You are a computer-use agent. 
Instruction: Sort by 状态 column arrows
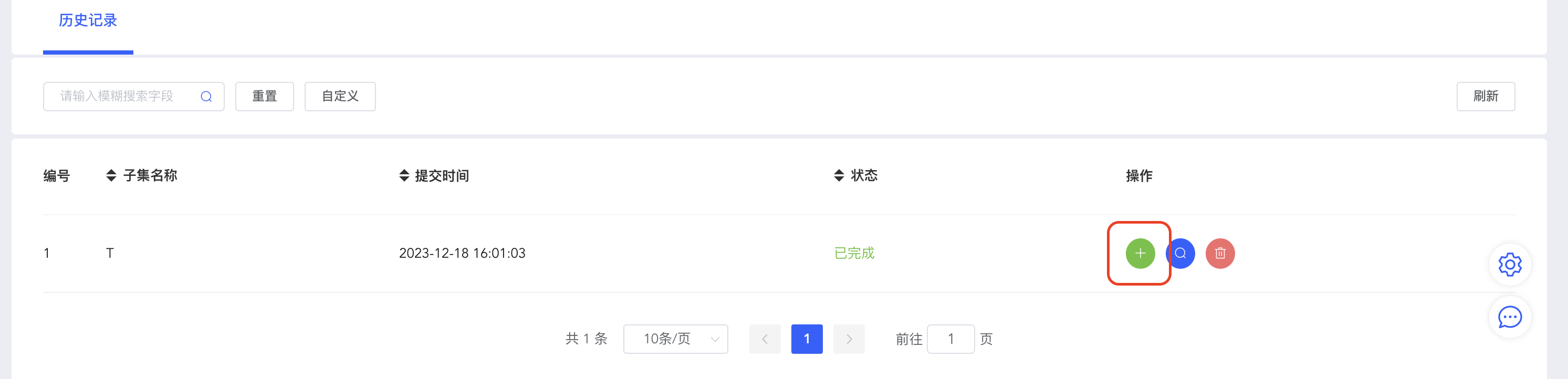[839, 176]
